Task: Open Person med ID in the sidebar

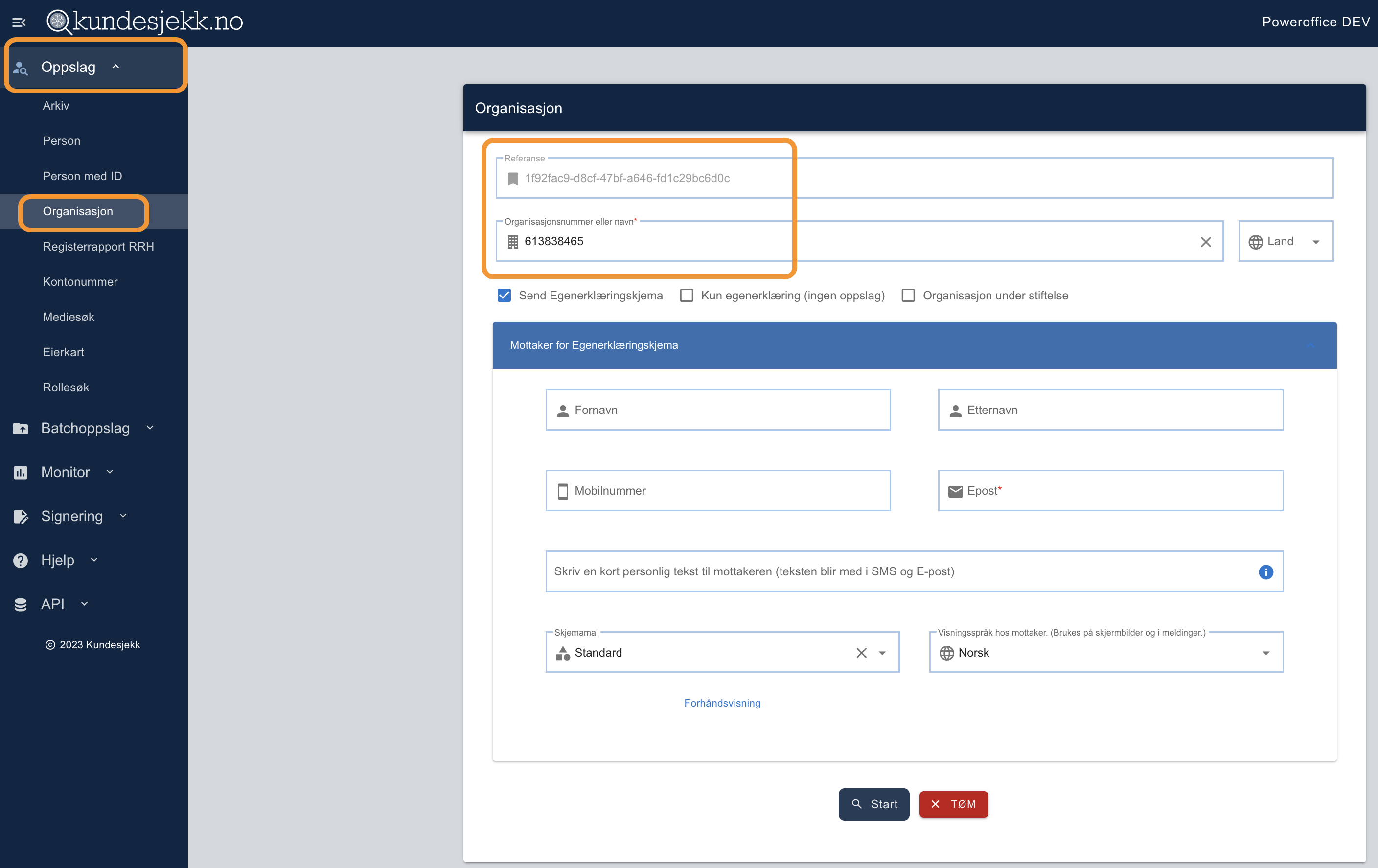Action: tap(82, 176)
